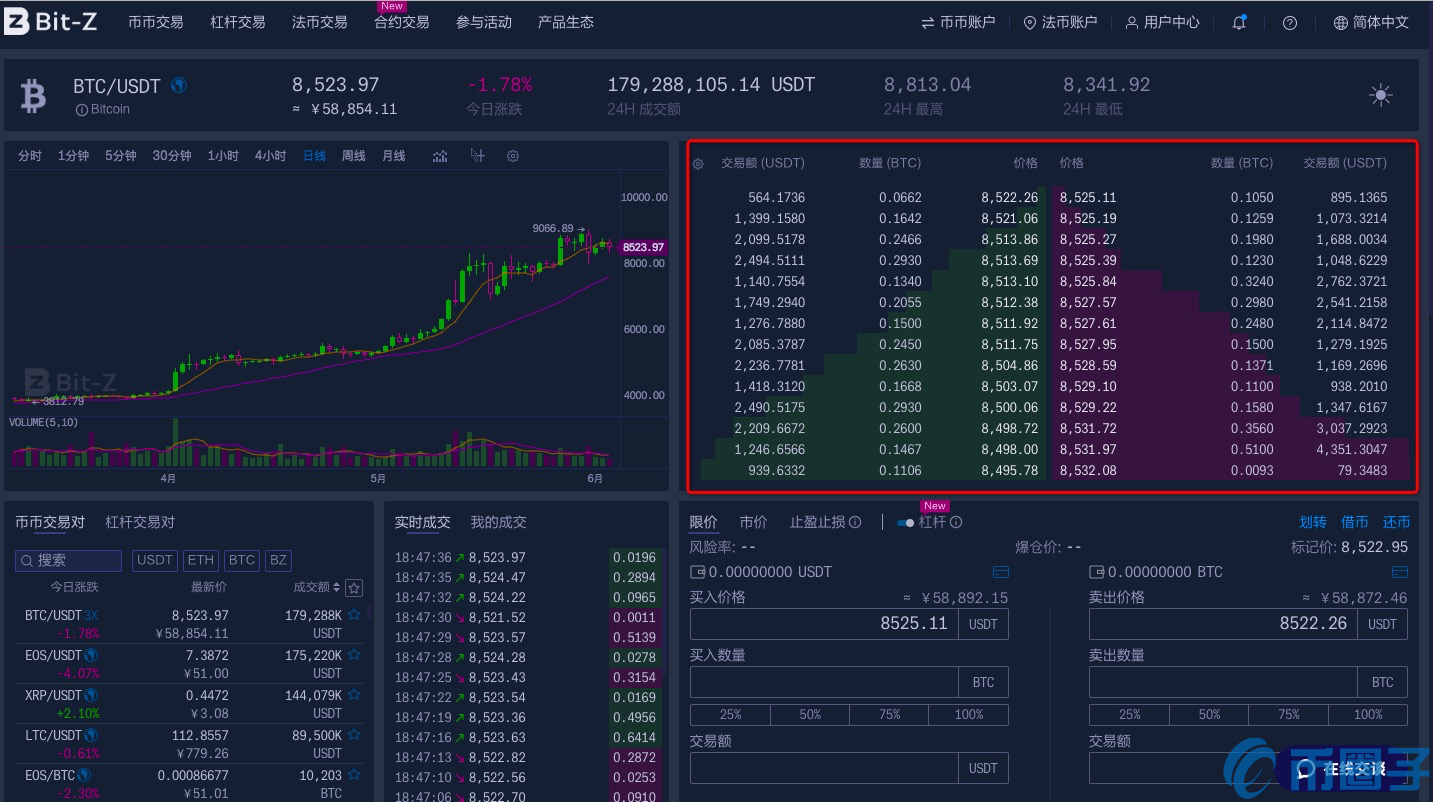
Task: Click the info icon next to 杠杆
Action: (956, 522)
